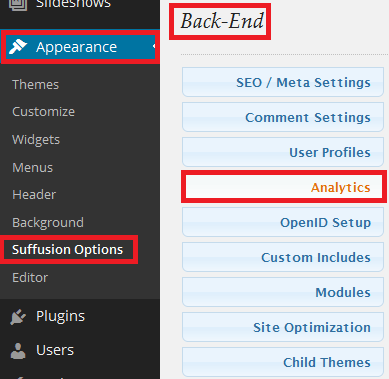Switch to Comment Settings tab
Image resolution: width=389 pixels, height=379 pixels.
[283, 117]
